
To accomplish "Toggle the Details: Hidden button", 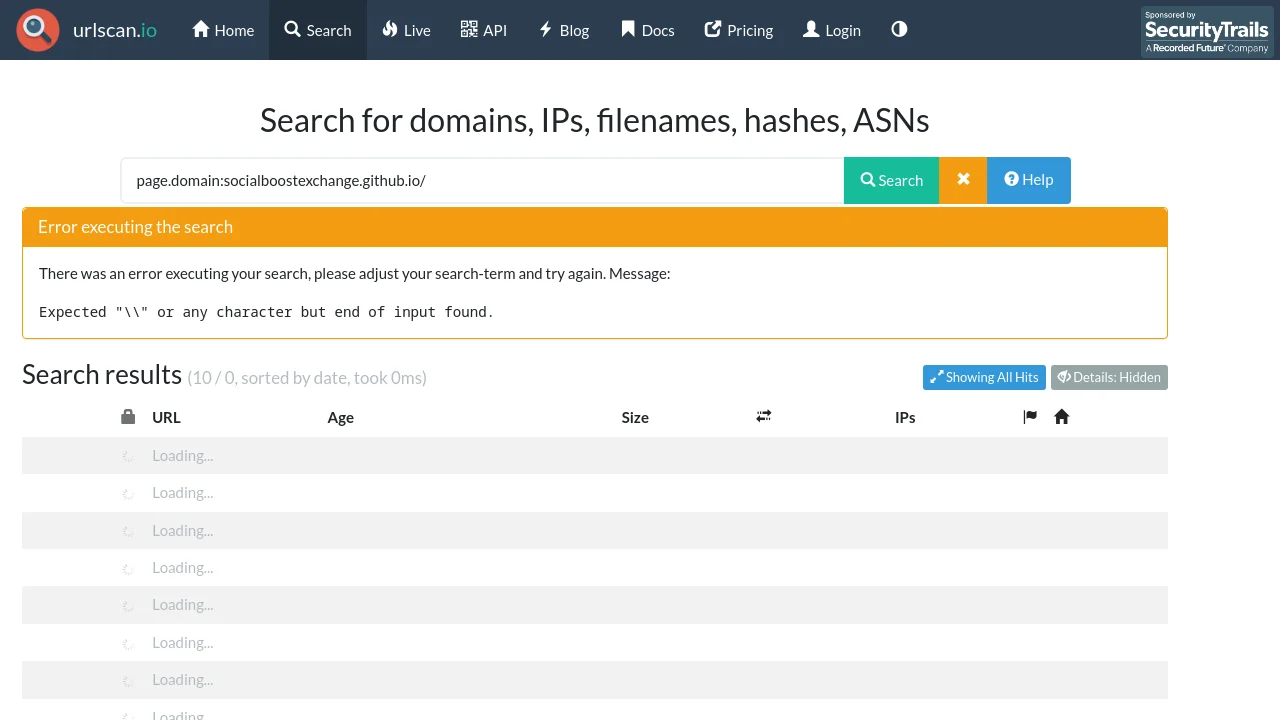I will tap(1109, 377).
